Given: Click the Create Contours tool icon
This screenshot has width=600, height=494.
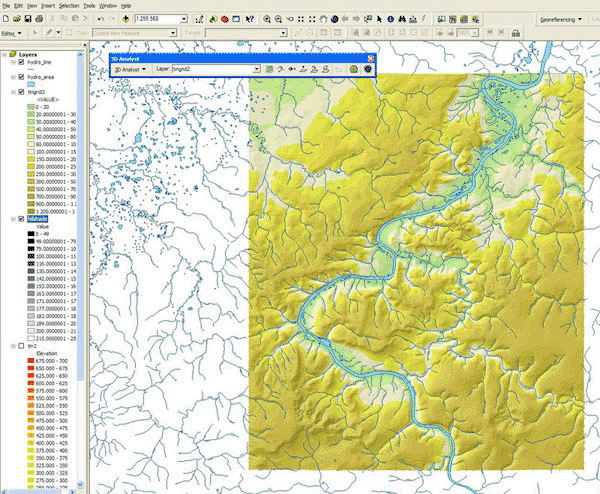Looking at the screenshot, I should [271, 69].
